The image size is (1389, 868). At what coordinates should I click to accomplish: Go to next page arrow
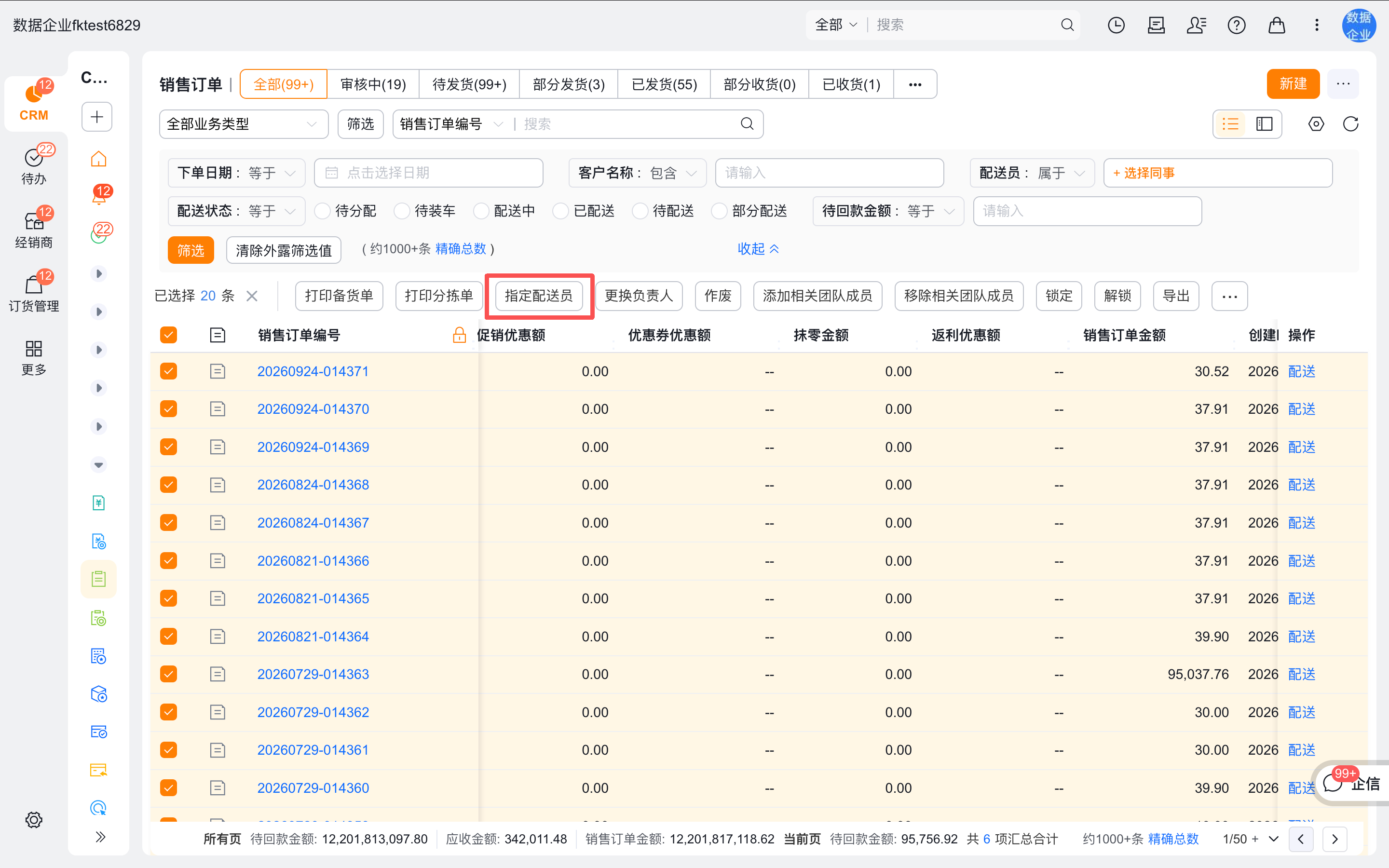pyautogui.click(x=1335, y=839)
